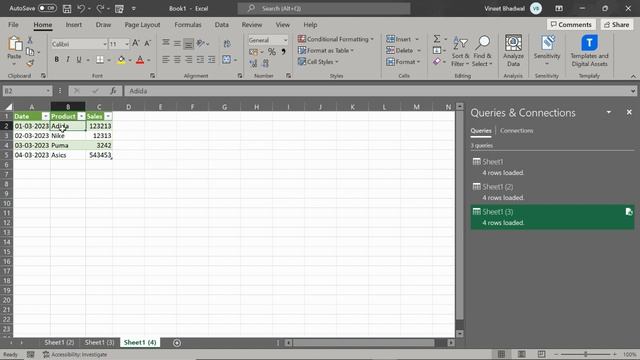Open Format as Table
Viewport: 640px width, 360px height.
point(326,51)
